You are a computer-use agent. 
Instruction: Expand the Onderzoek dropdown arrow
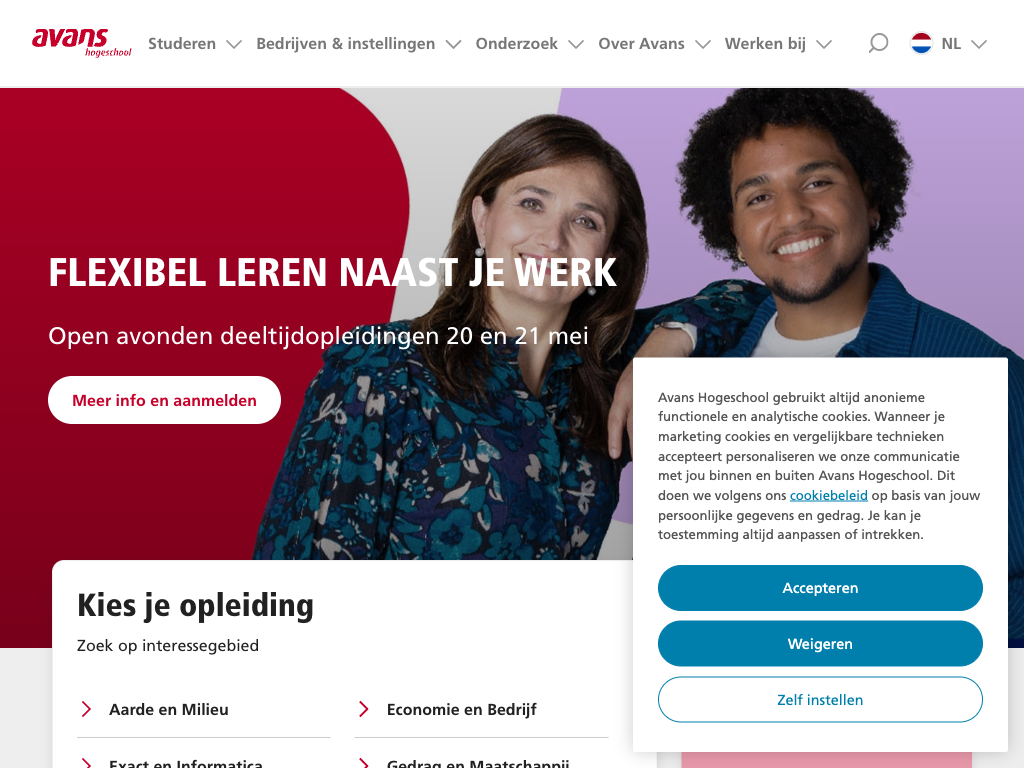click(576, 44)
